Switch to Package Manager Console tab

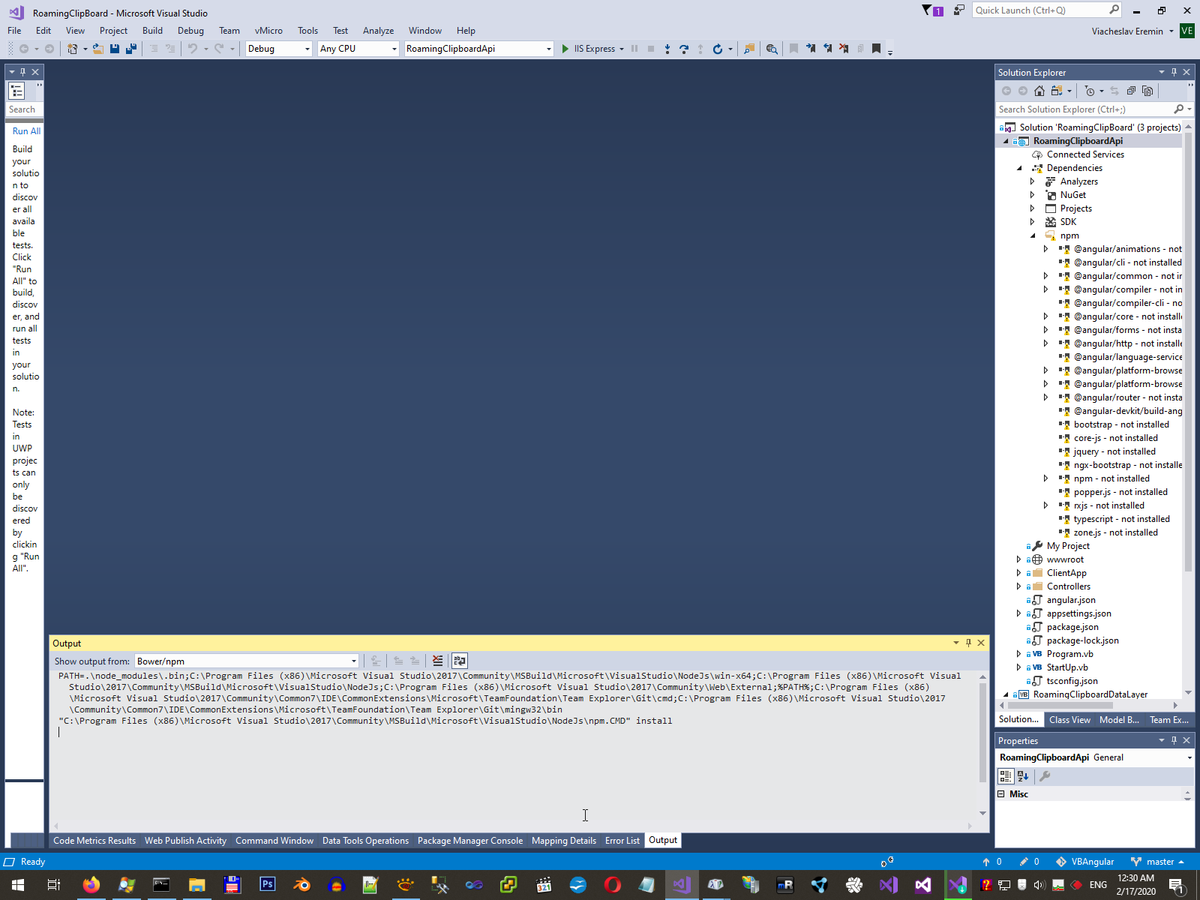click(x=470, y=841)
